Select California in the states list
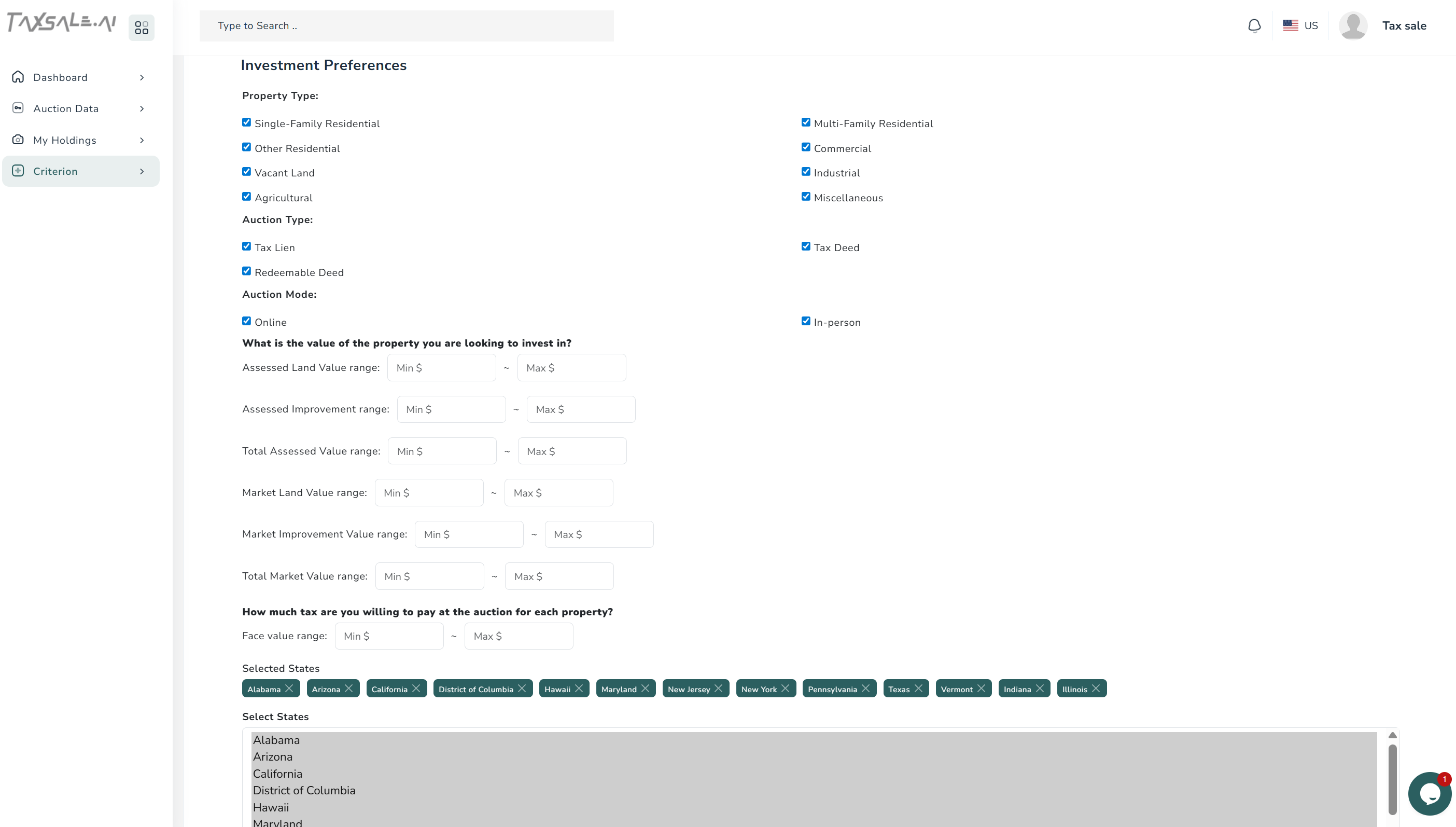Image resolution: width=1456 pixels, height=827 pixels. tap(277, 774)
